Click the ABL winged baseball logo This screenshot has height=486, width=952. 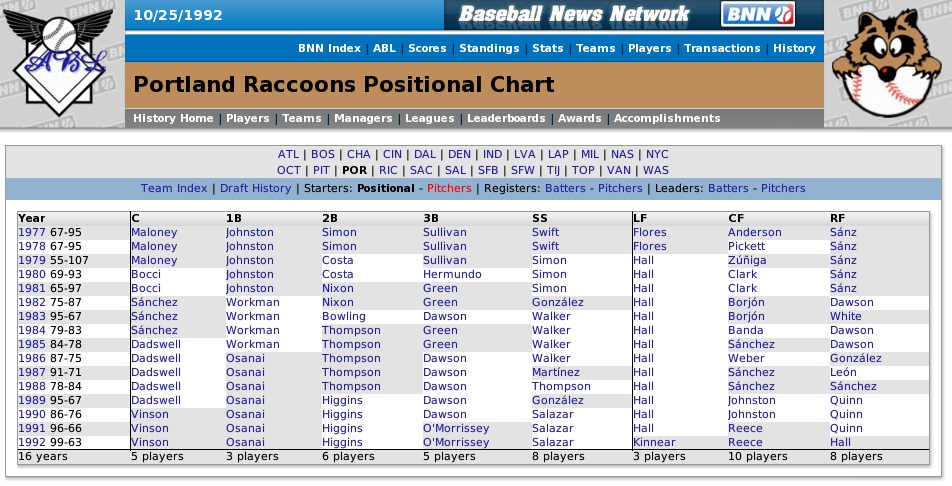click(x=61, y=64)
